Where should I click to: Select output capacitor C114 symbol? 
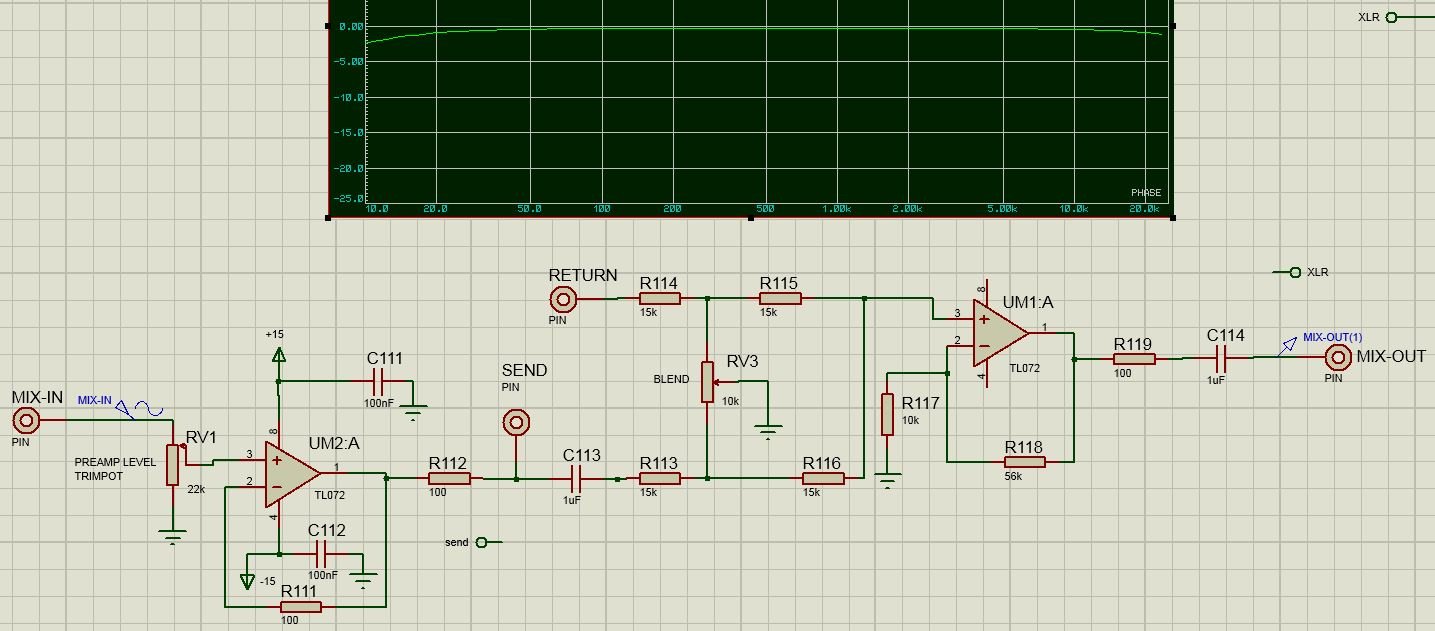click(1222, 358)
